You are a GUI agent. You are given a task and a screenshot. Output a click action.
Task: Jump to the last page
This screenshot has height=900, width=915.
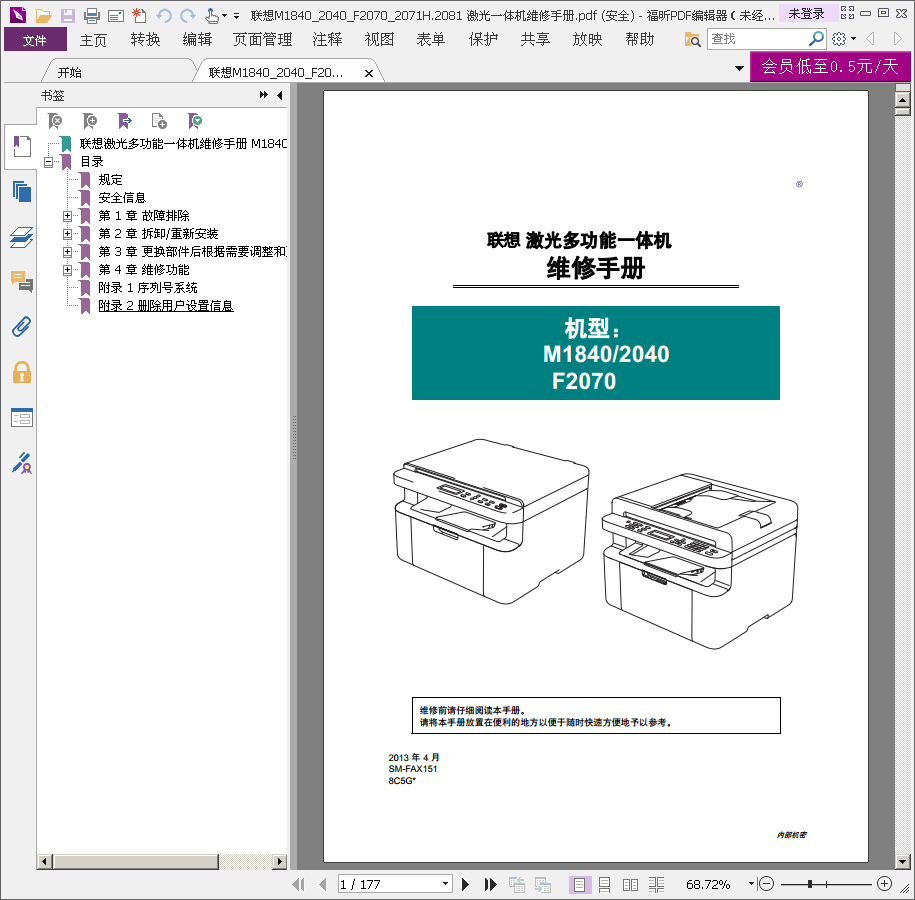490,885
